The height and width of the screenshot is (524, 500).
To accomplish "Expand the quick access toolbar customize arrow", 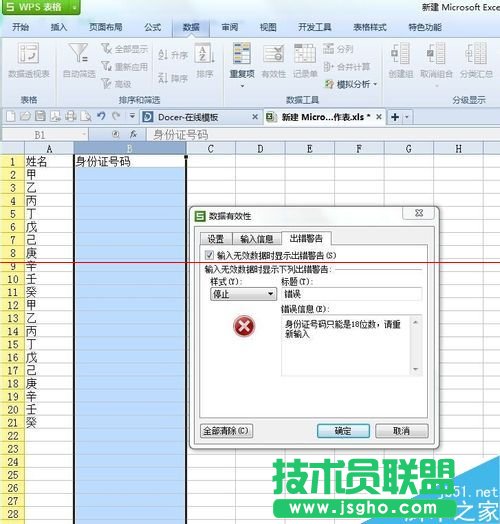I will pyautogui.click(x=132, y=116).
